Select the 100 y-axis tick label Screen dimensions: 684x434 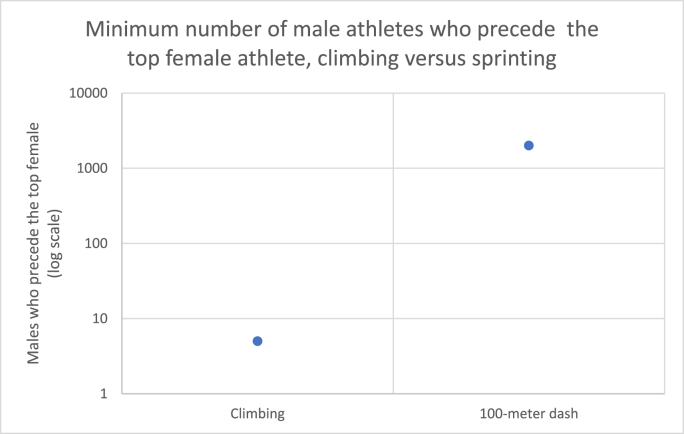pyautogui.click(x=95, y=243)
